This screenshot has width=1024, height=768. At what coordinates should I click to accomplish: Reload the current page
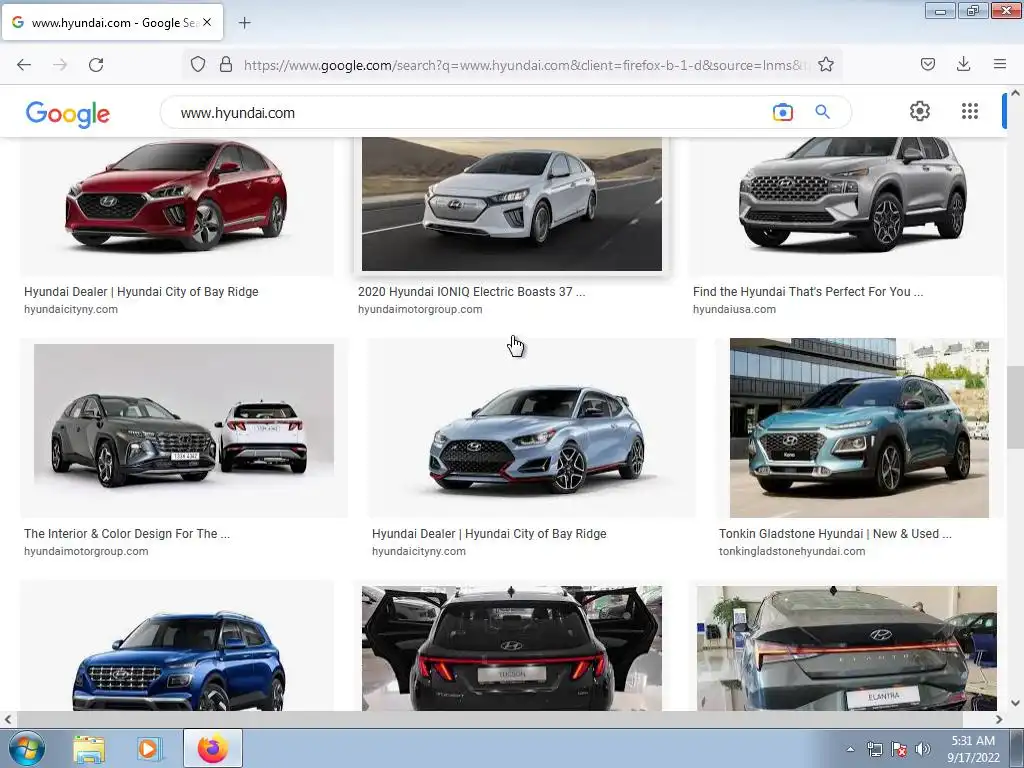click(x=96, y=65)
